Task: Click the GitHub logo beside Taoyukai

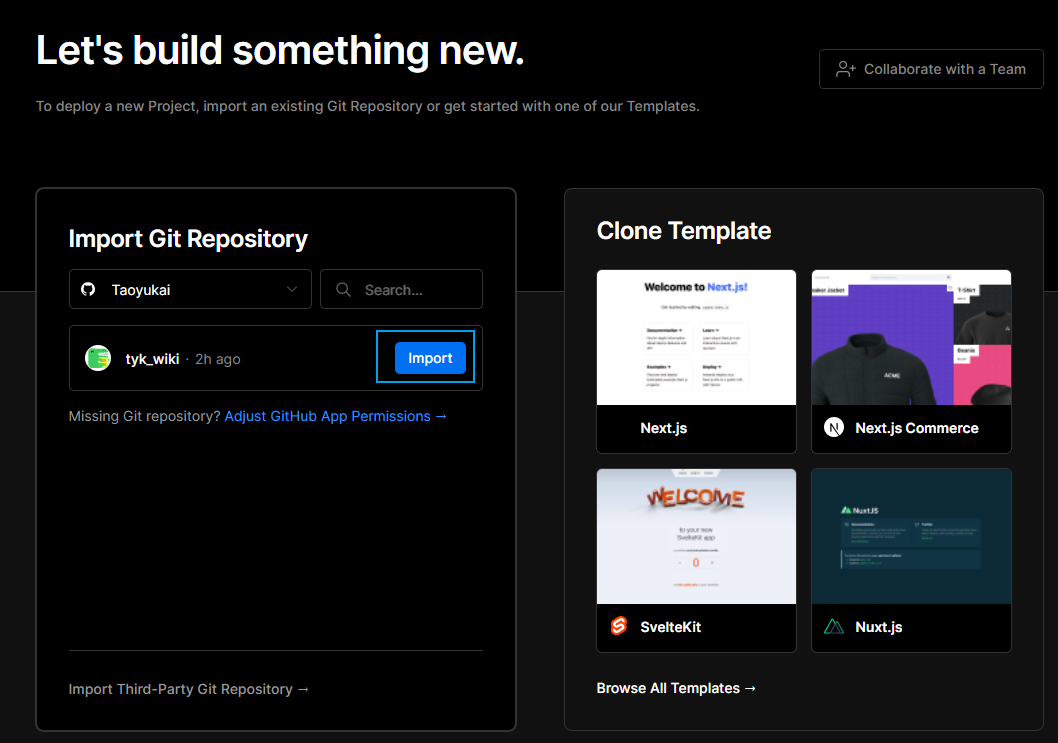Action: point(88,290)
